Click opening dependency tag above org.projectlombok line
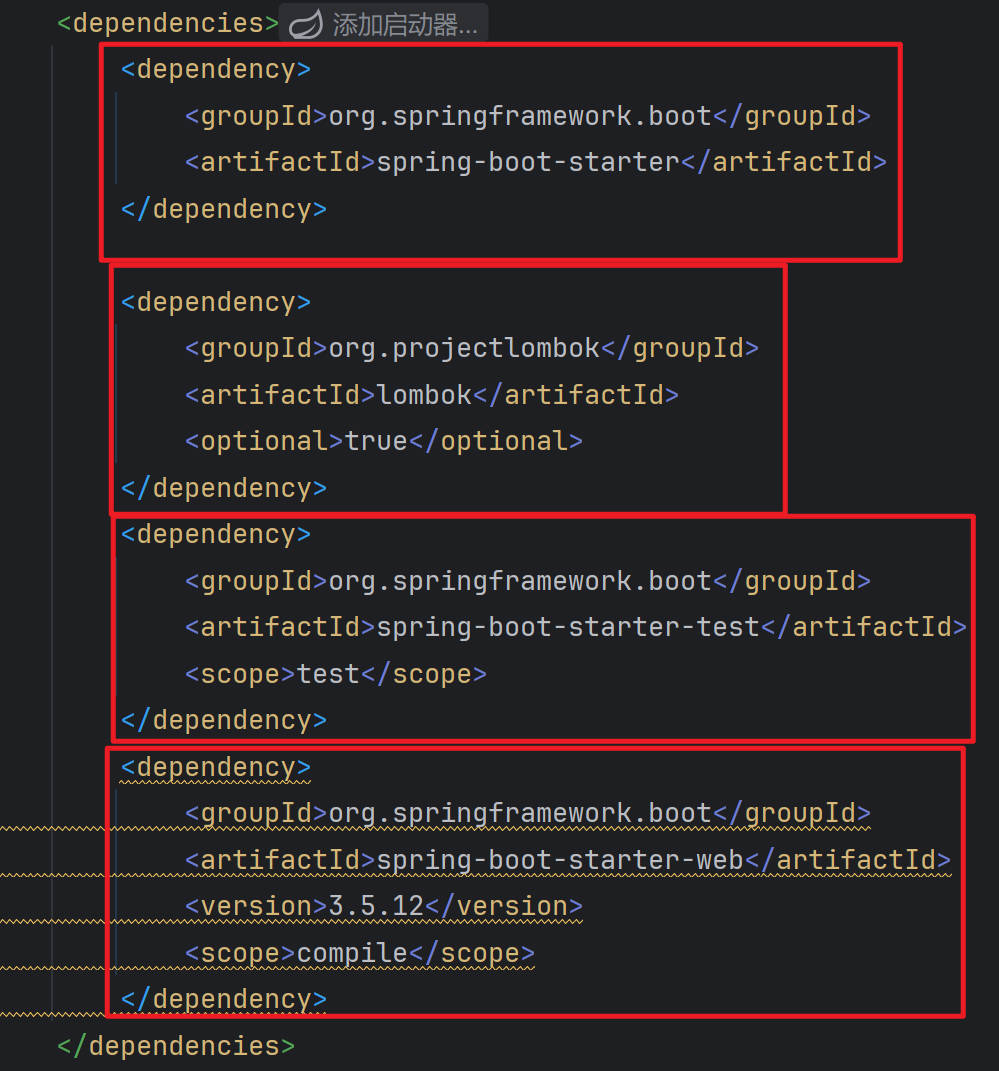The image size is (999, 1071). [216, 302]
